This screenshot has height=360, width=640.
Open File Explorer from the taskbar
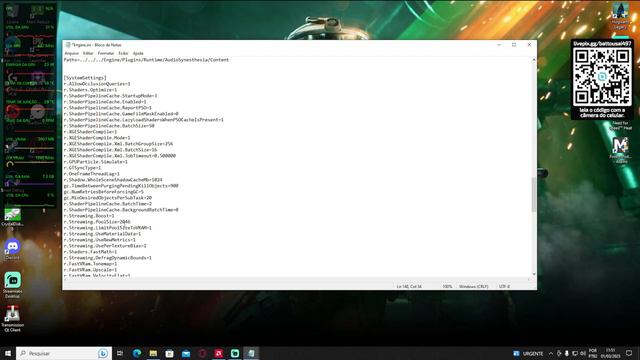pos(153,353)
